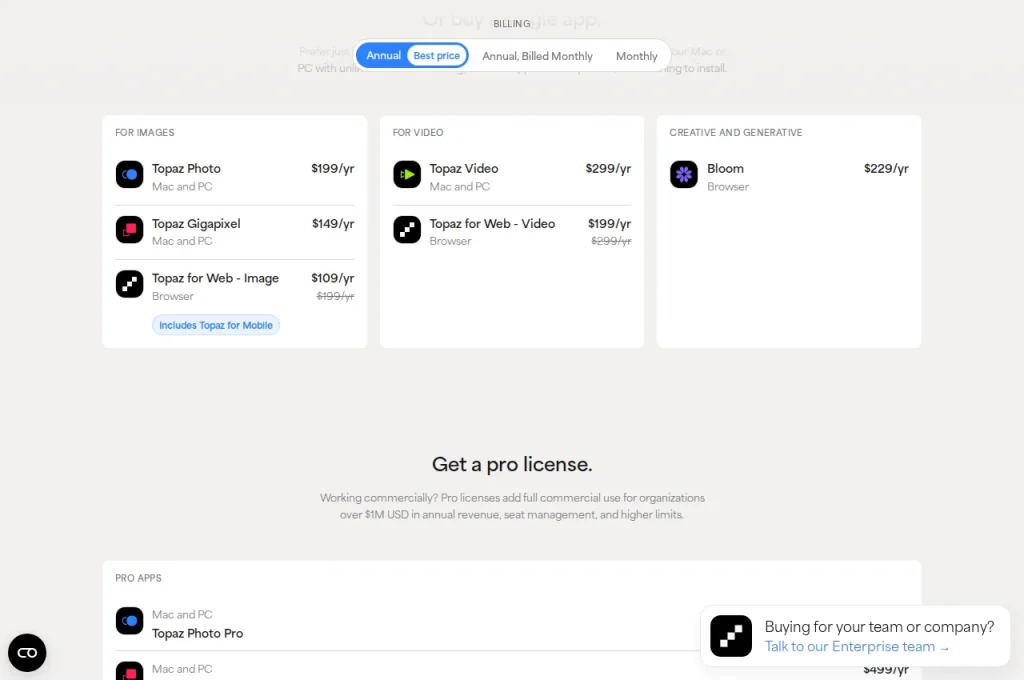Click the Buying for your team text

coord(879,627)
